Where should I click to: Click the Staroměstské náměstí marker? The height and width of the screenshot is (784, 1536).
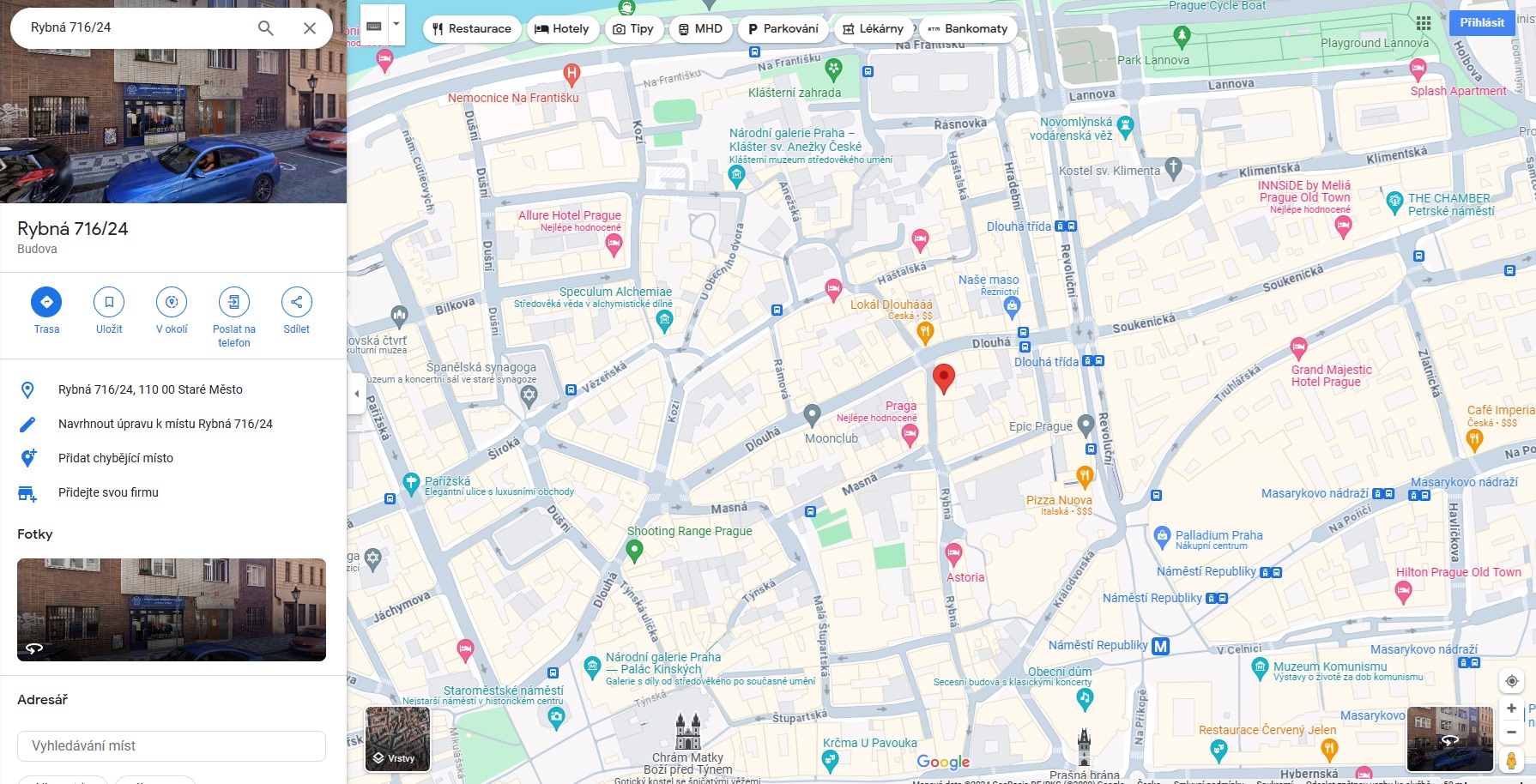pos(556,718)
